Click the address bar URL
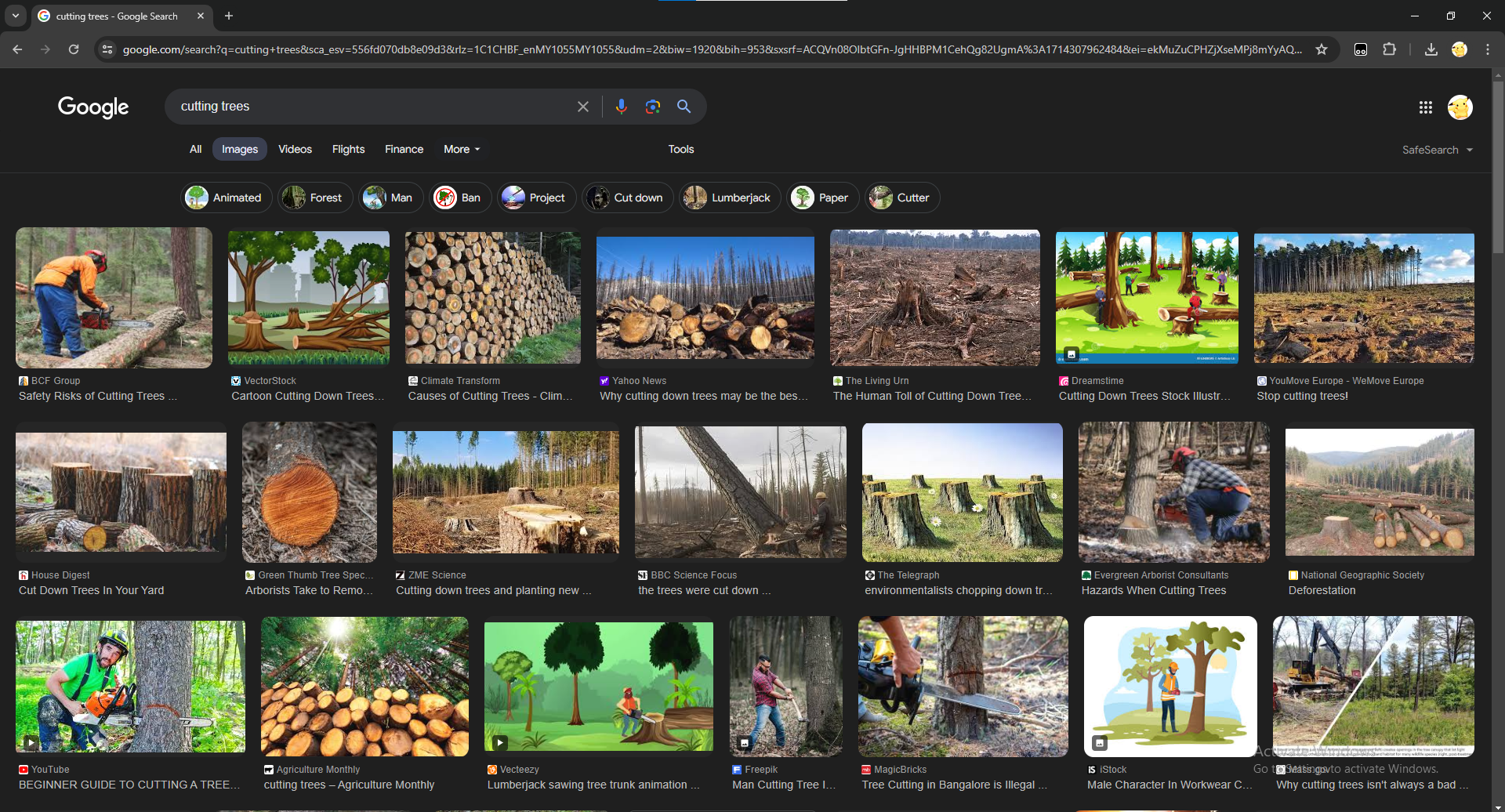Viewport: 1505px width, 812px height. click(x=712, y=49)
